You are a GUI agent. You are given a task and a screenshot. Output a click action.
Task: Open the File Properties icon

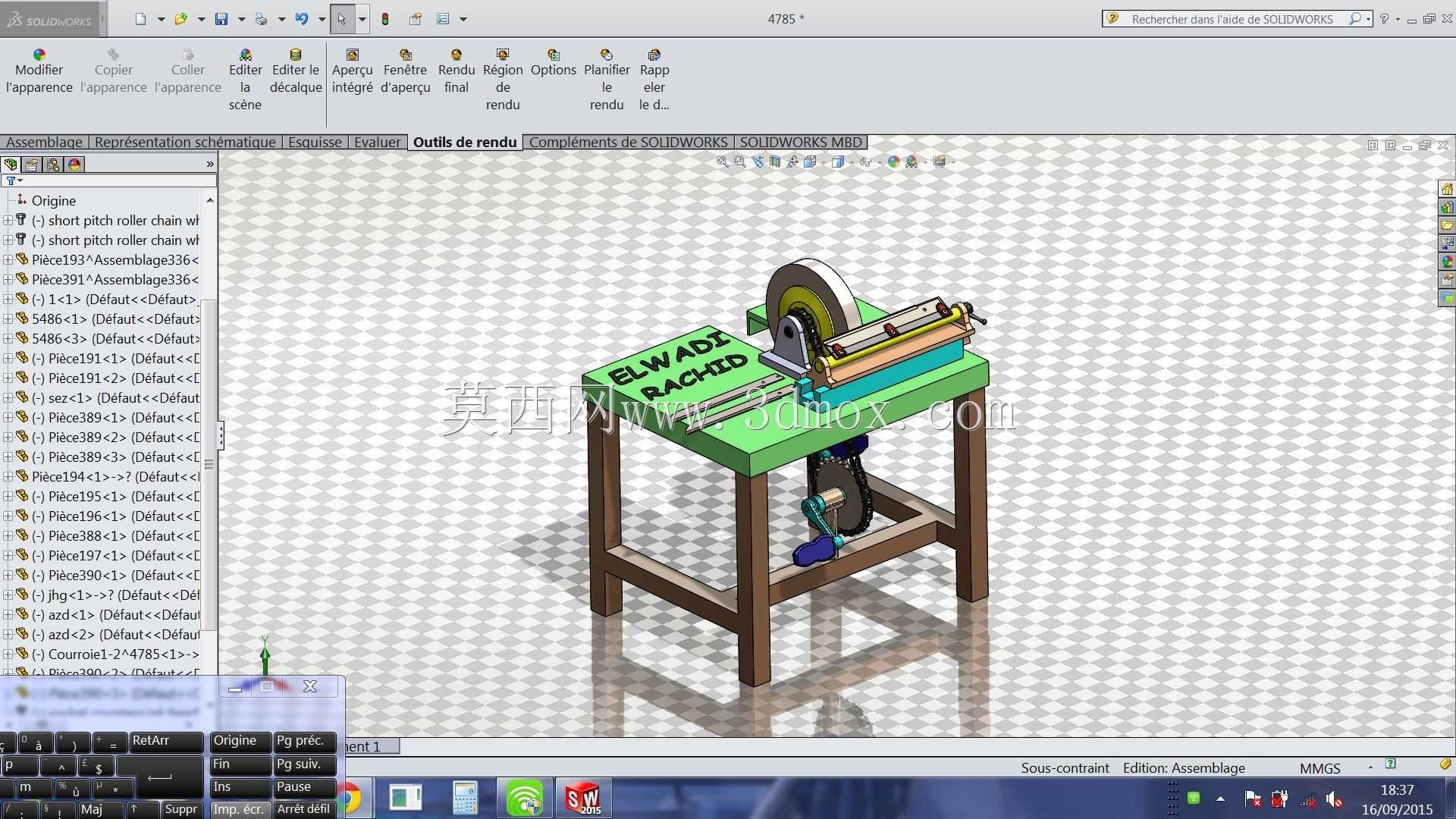[x=416, y=19]
